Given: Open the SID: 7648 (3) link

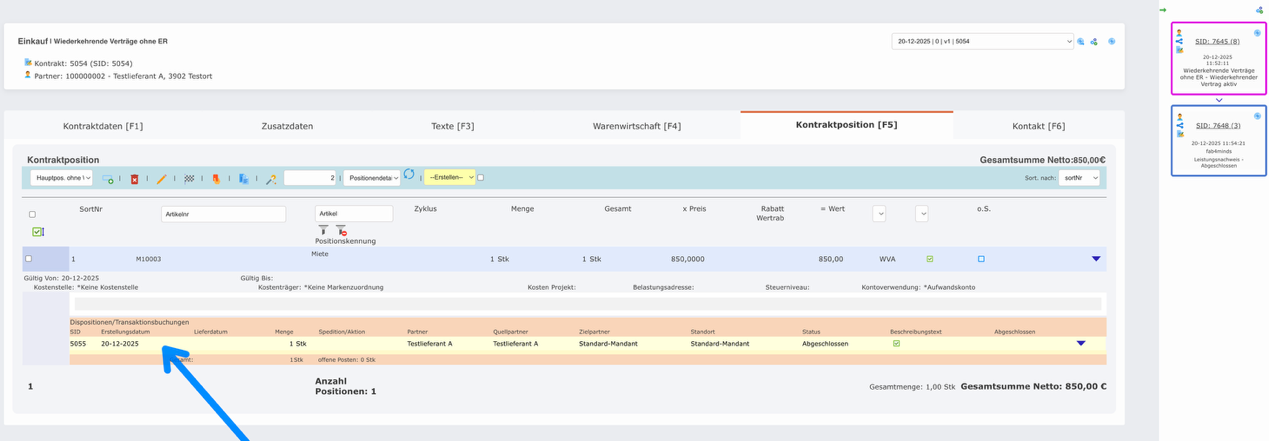Looking at the screenshot, I should click(1217, 125).
